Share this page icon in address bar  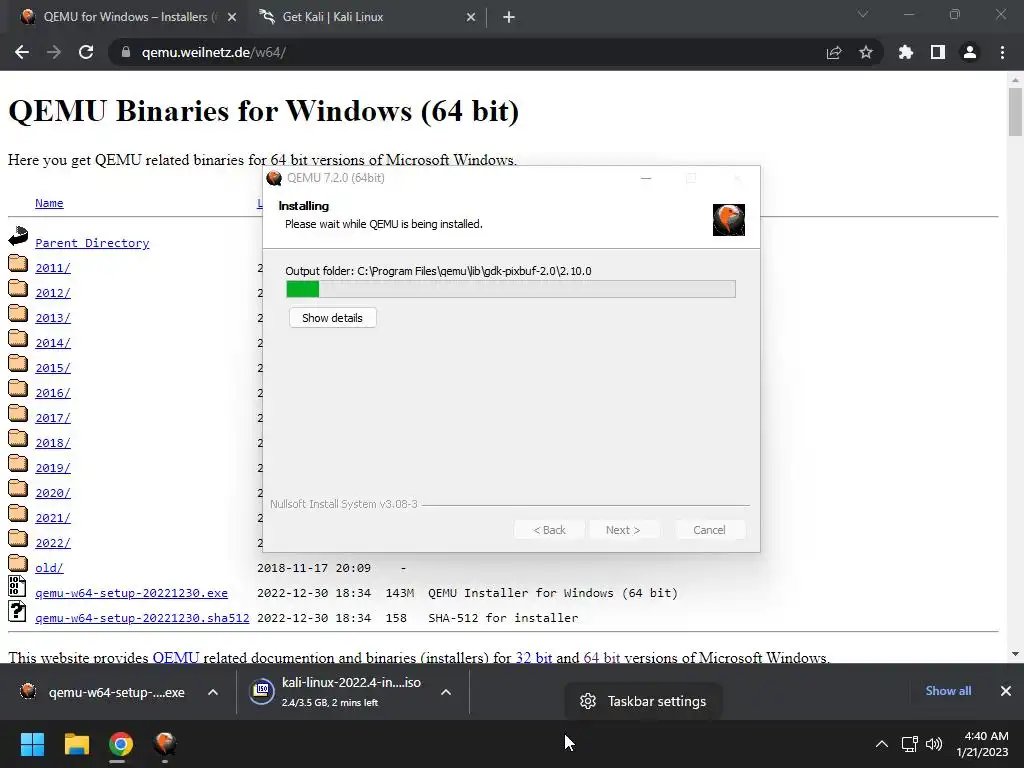pos(834,52)
